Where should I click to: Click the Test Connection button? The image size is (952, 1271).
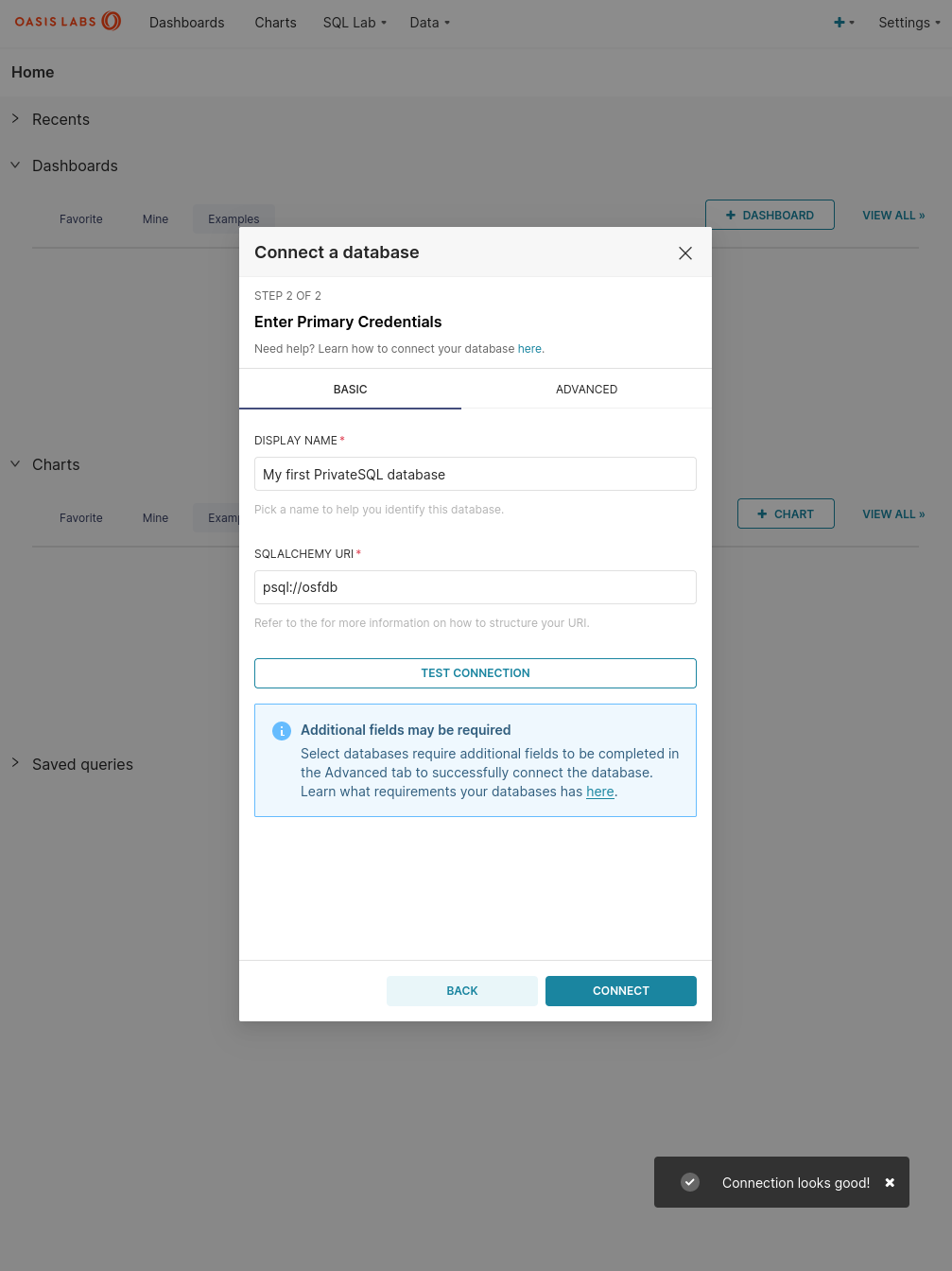click(476, 673)
